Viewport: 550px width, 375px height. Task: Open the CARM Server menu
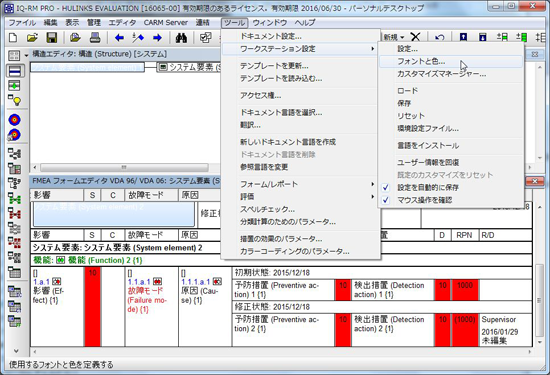(166, 23)
